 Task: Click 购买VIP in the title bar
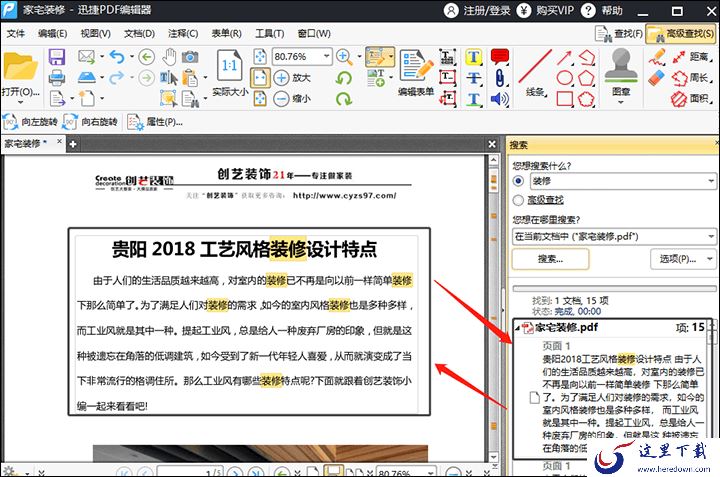coord(546,11)
